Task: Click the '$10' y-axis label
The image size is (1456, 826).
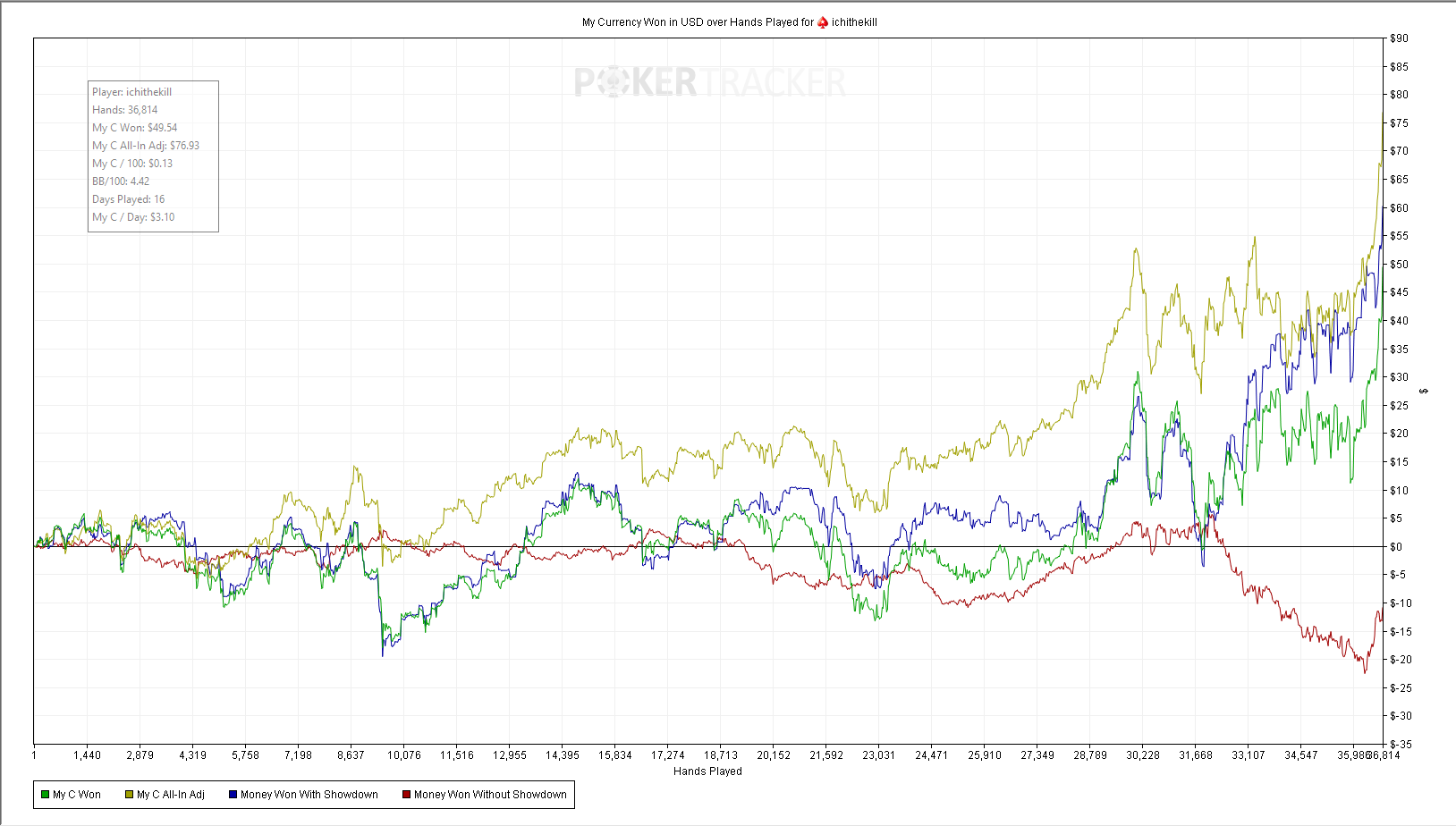Action: pyautogui.click(x=1399, y=491)
